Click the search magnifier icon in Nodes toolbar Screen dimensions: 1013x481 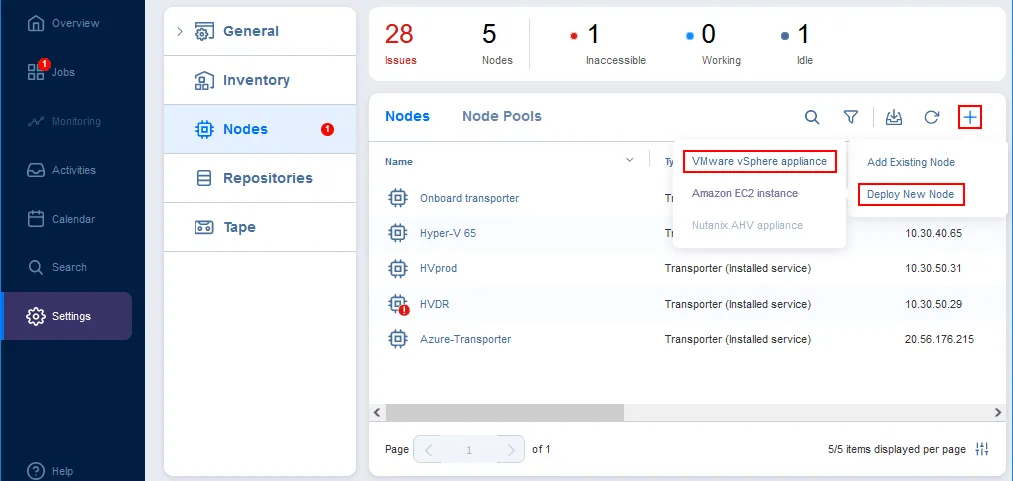coord(812,117)
